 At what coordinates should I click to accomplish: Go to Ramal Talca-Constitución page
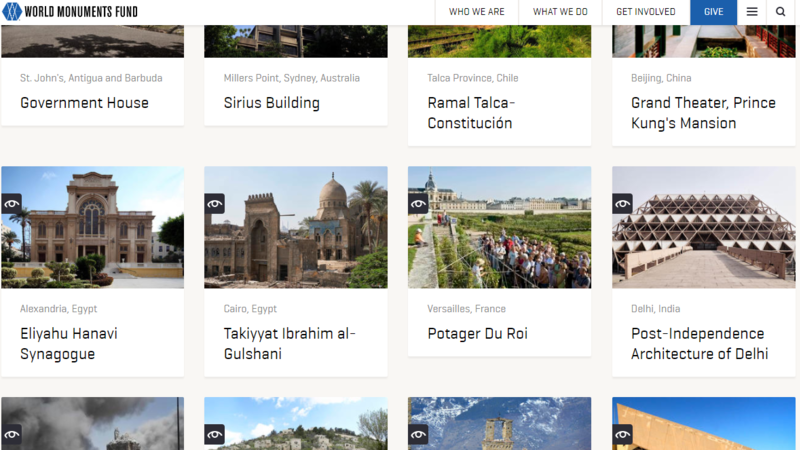coord(470,113)
